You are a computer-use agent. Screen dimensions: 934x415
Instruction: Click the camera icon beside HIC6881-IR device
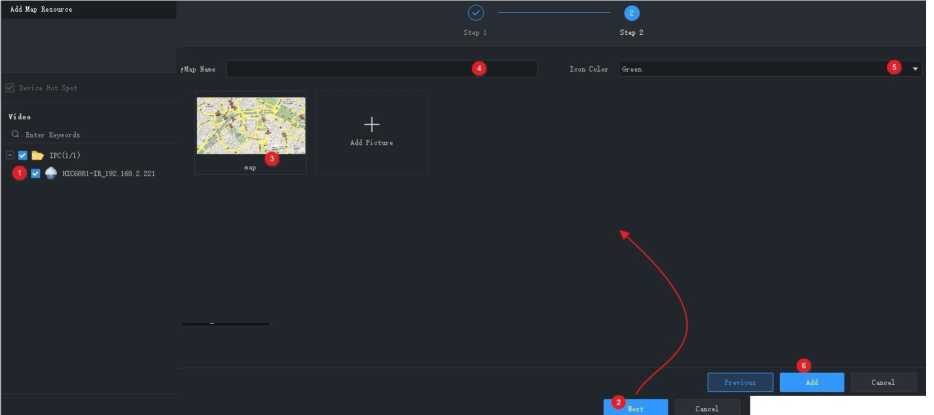coord(51,173)
